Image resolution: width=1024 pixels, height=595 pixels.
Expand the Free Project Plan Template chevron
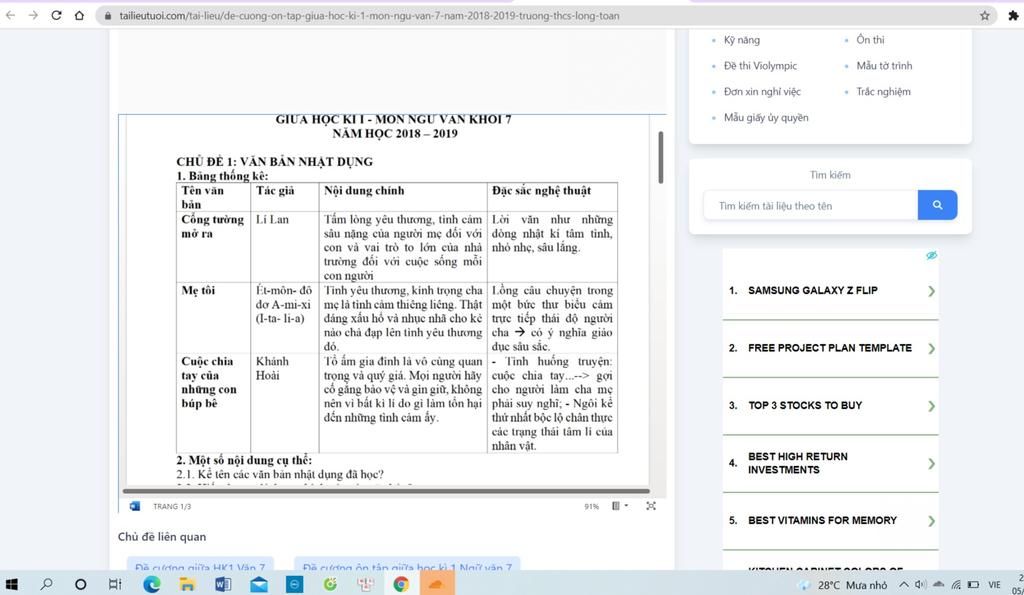(931, 349)
